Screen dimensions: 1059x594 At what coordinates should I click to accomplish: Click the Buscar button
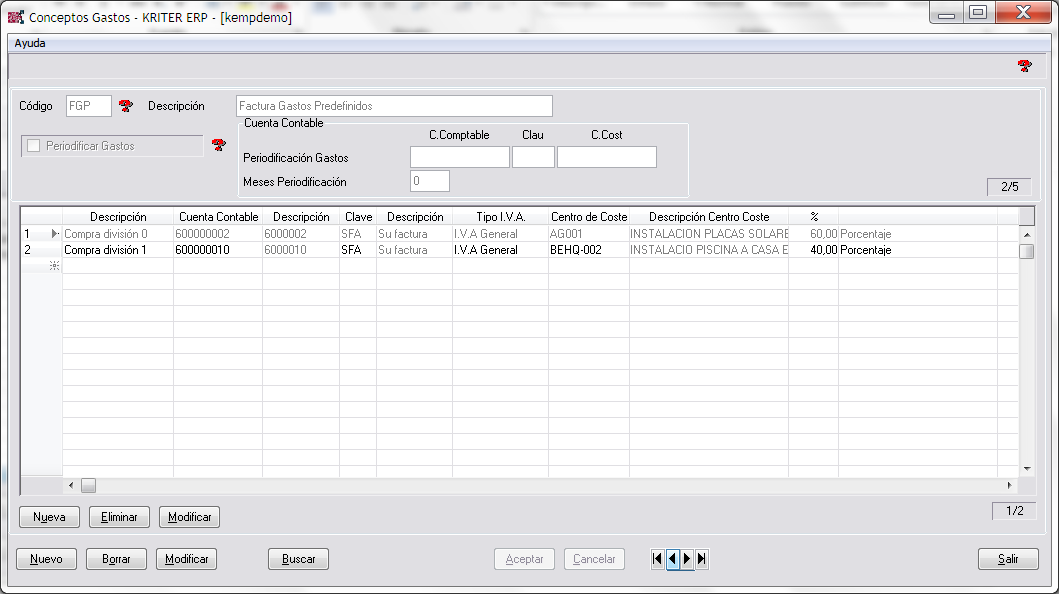(x=298, y=559)
